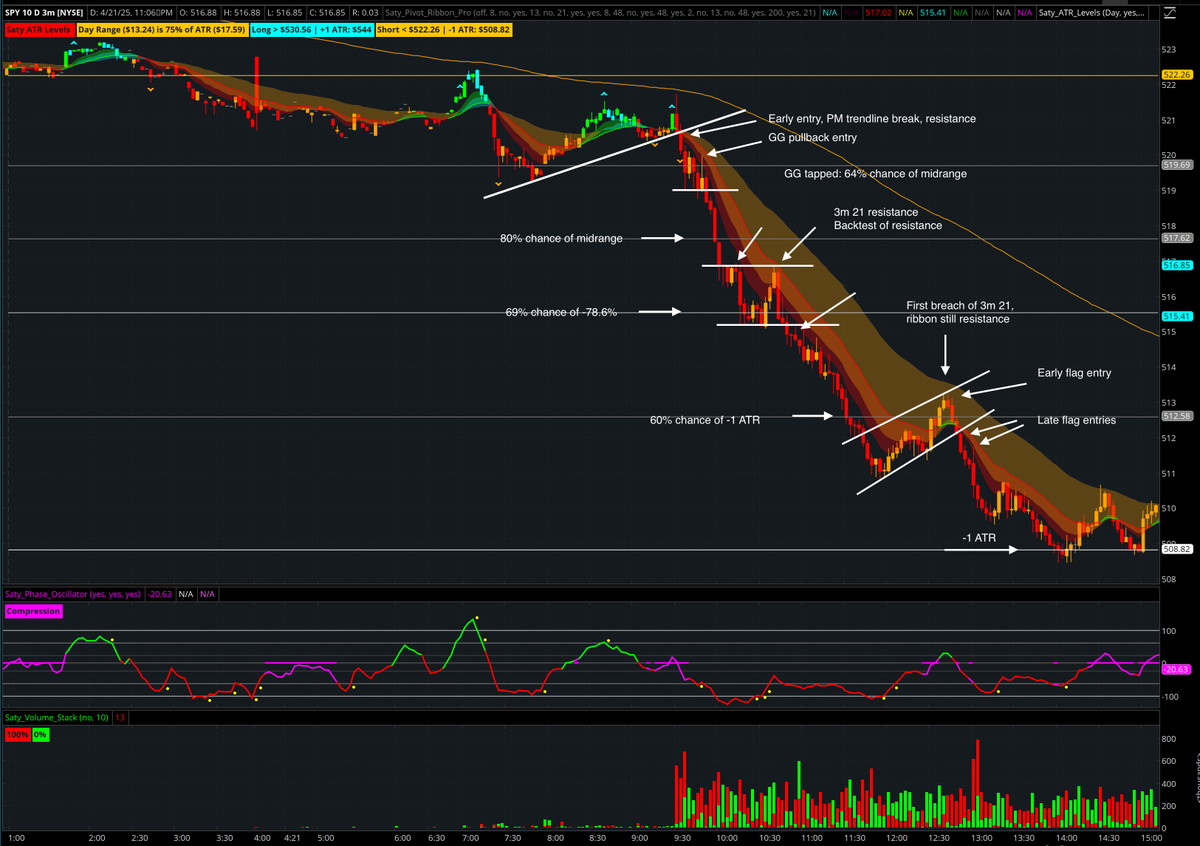
Task: Select the '69% chance of -78.6%' note
Action: pos(561,312)
